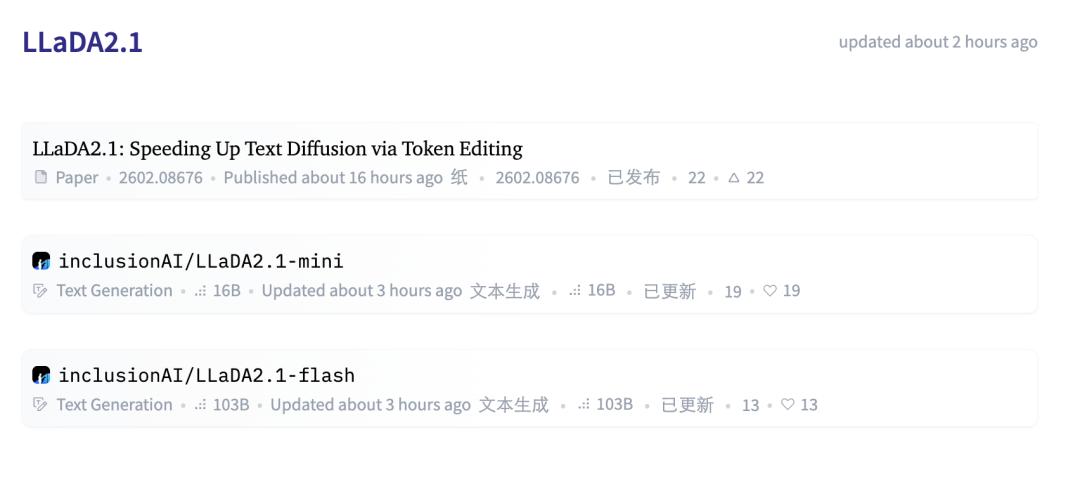Open the inclusionAI/LLaDA2.1-flash model page
Screen dimensions: 1080x477
206,375
